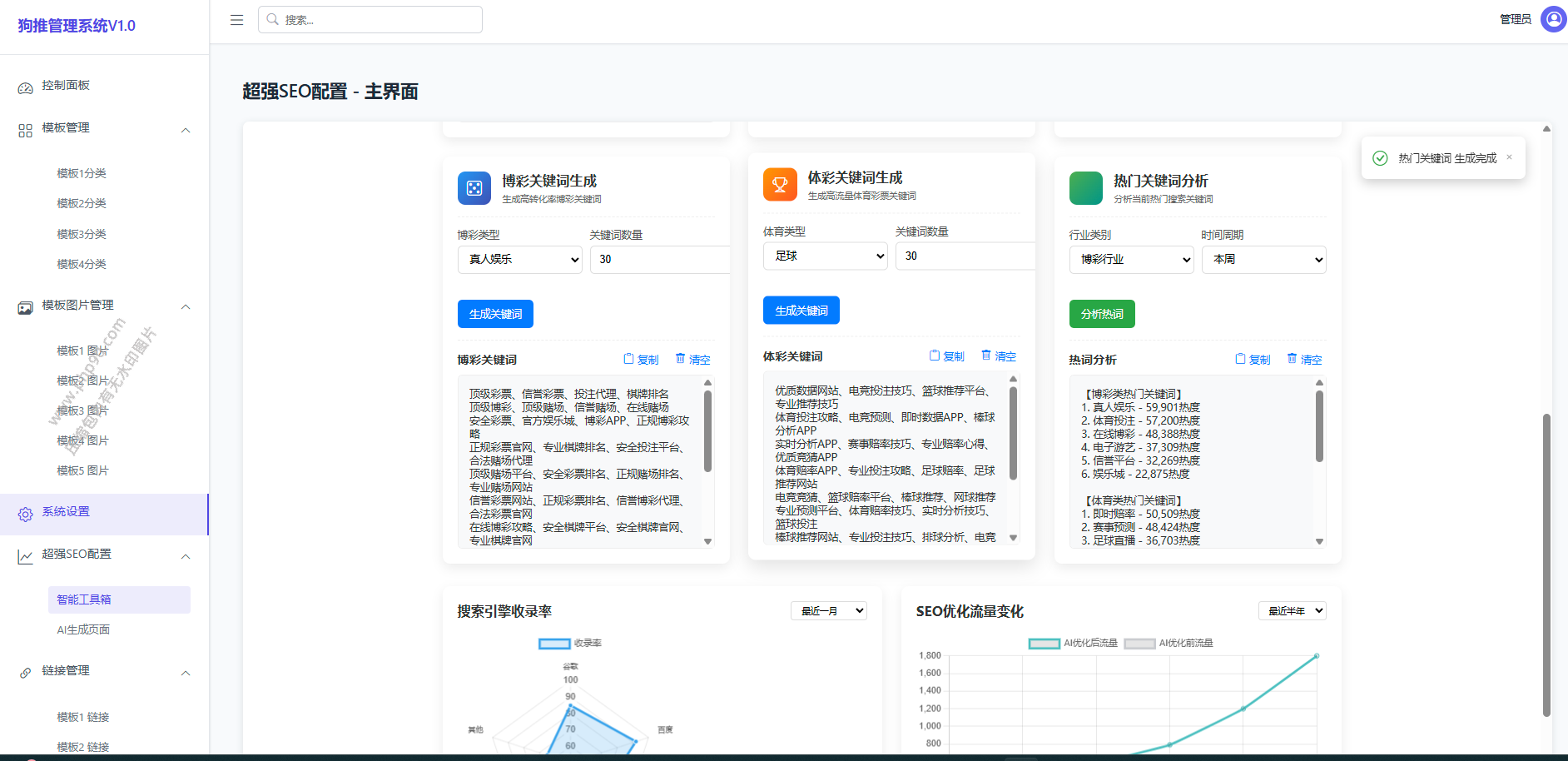Click the green 热门关键词分析 card icon
Viewport: 1568px width, 761px height.
pos(1085,188)
